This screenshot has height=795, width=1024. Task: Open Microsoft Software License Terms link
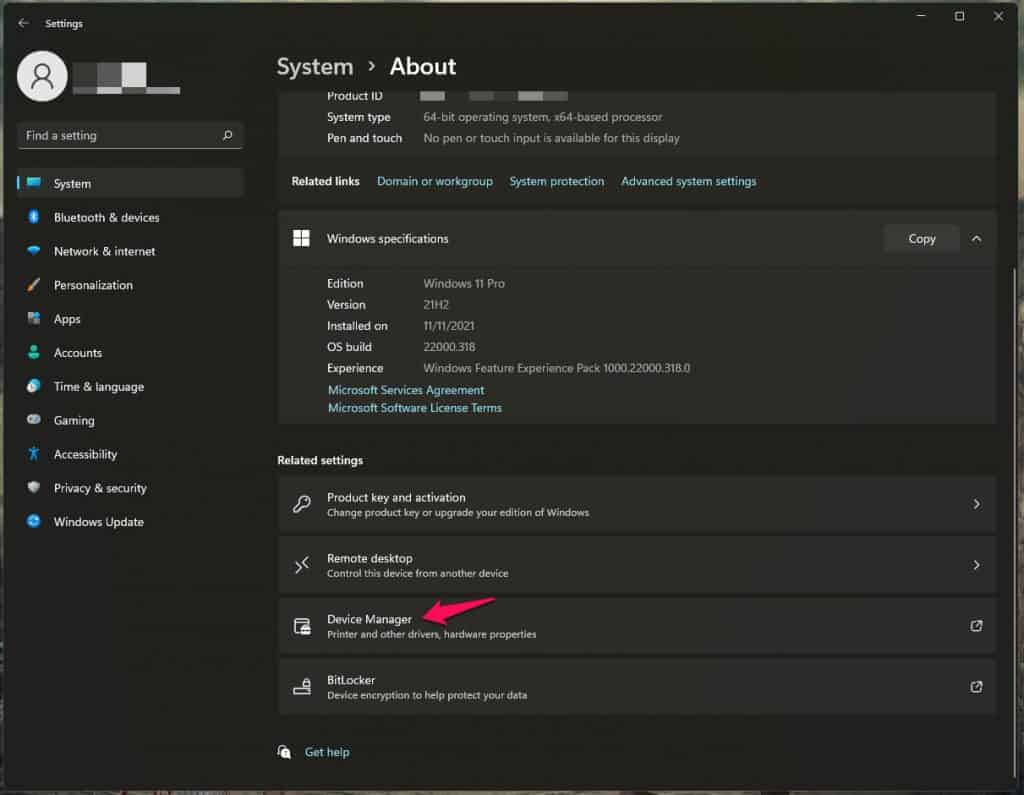pos(415,408)
